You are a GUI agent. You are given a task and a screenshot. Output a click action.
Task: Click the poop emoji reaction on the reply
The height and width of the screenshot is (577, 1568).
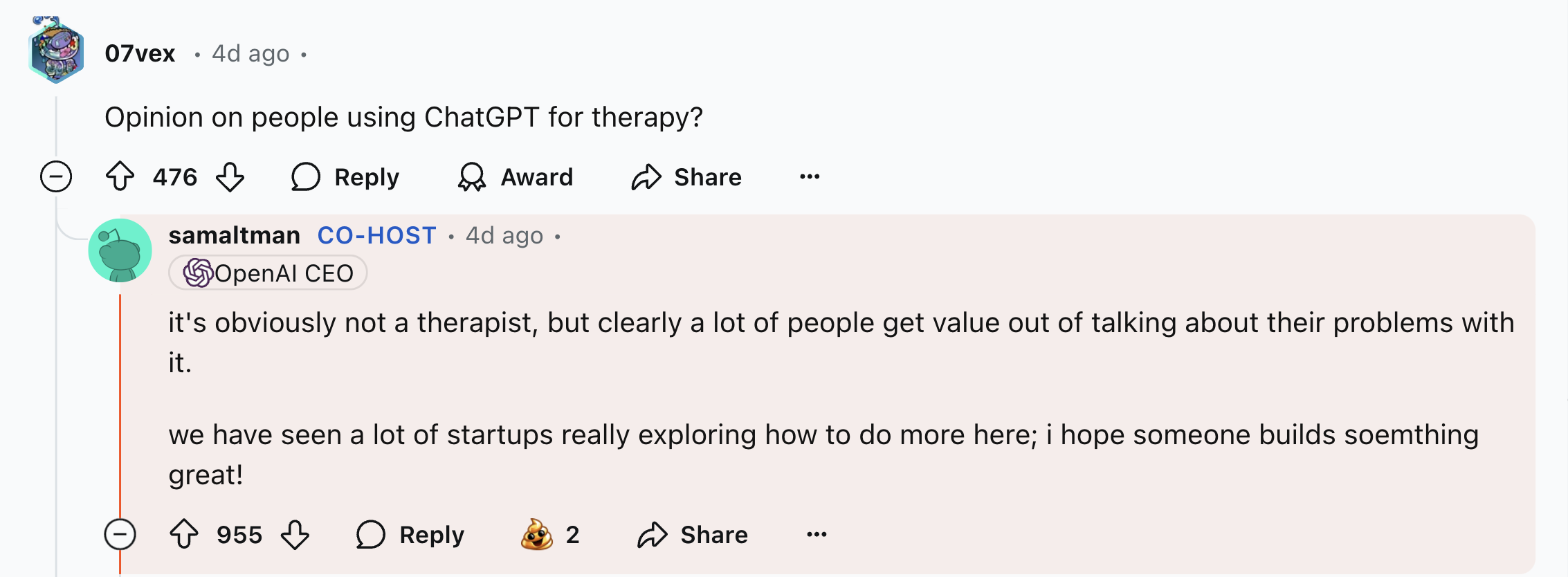coord(539,533)
